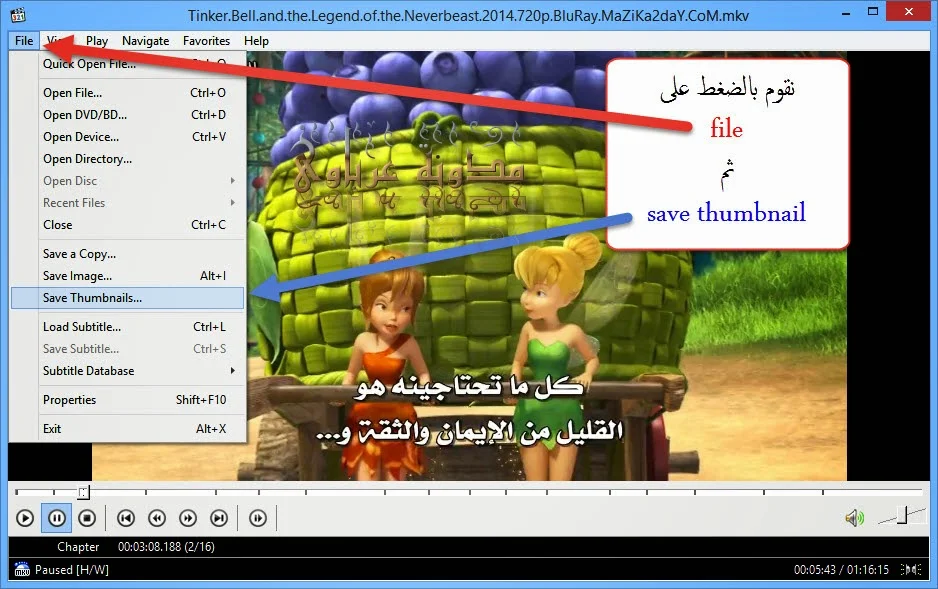Step one frame forward
Screen dimensions: 938x589
pos(258,518)
